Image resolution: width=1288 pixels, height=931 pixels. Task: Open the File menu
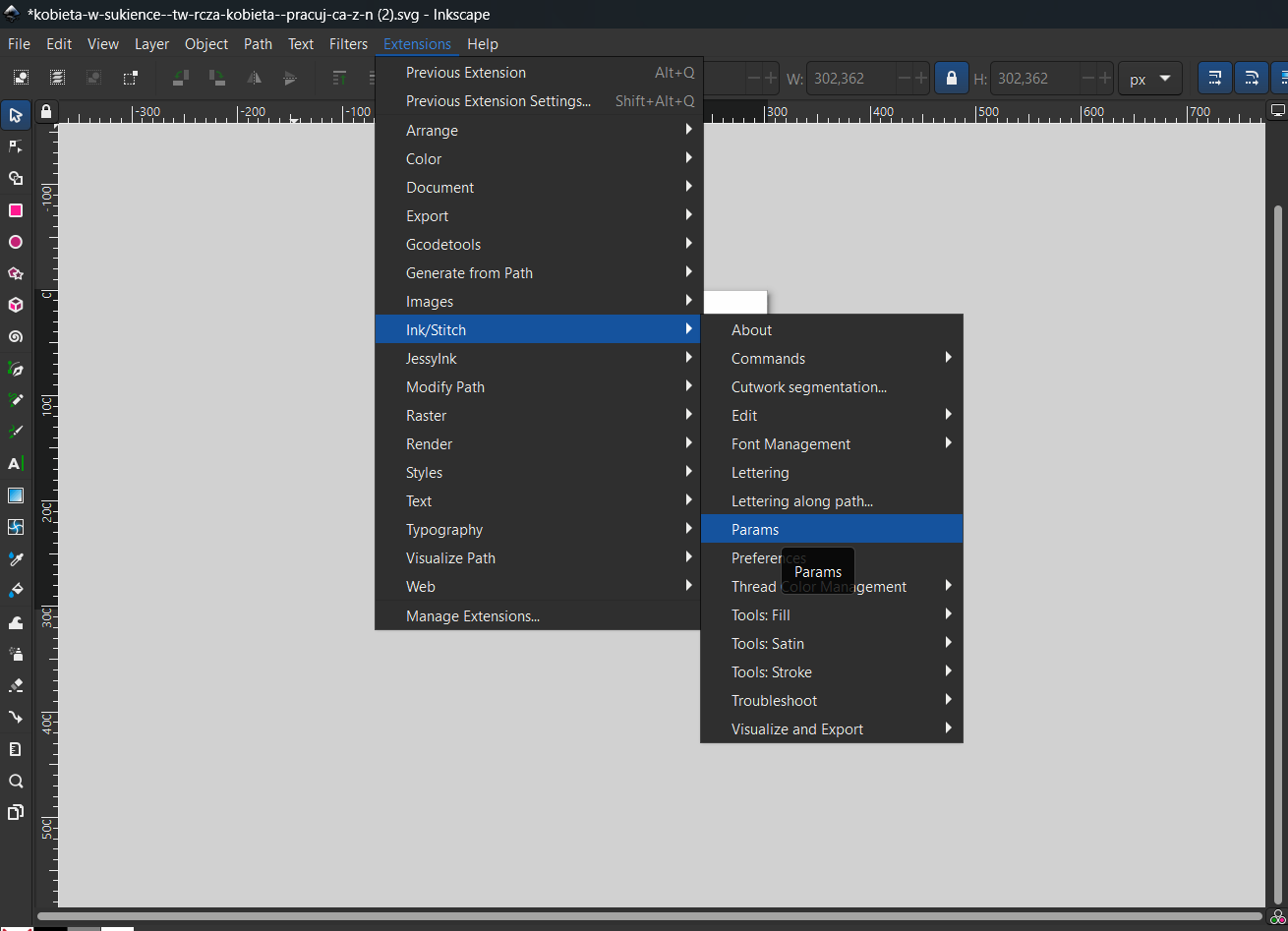19,44
